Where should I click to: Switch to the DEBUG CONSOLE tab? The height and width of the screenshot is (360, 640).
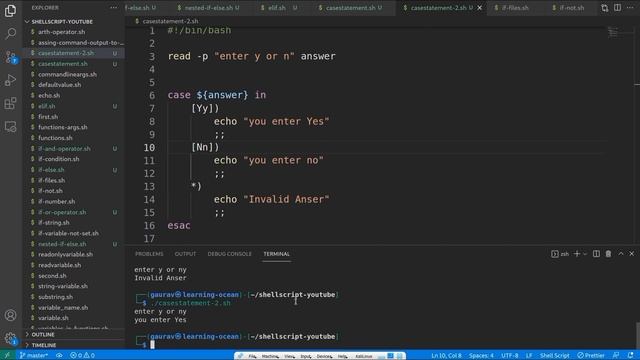[229, 254]
